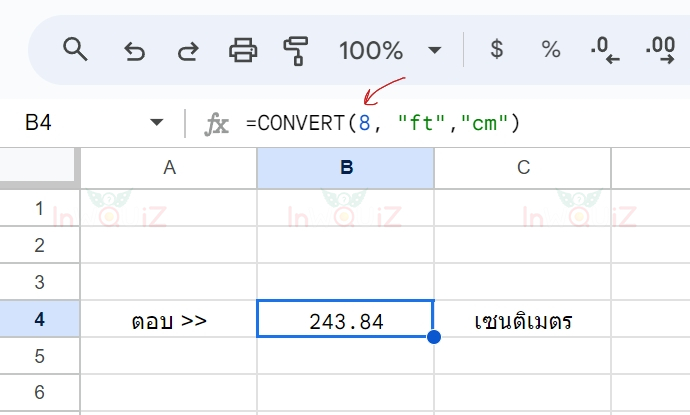Print the spreadsheet

[243, 50]
